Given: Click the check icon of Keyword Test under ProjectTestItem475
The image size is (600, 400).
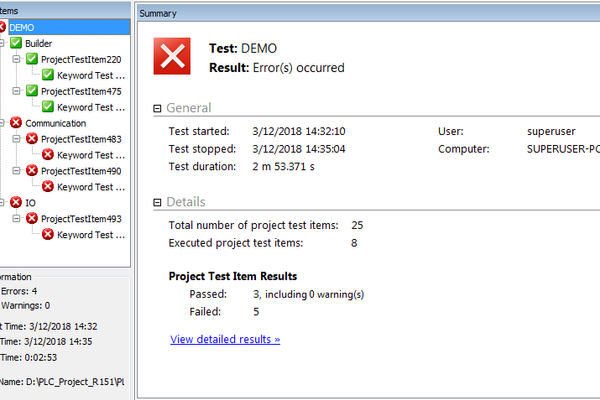Looking at the screenshot, I should pyautogui.click(x=48, y=106).
